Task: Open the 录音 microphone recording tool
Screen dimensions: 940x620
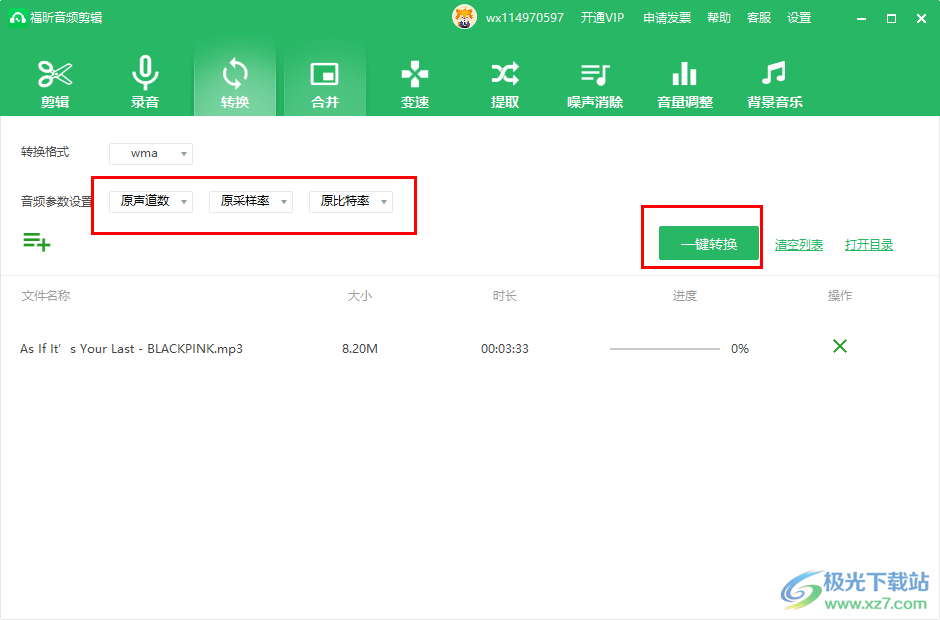Action: coord(145,83)
